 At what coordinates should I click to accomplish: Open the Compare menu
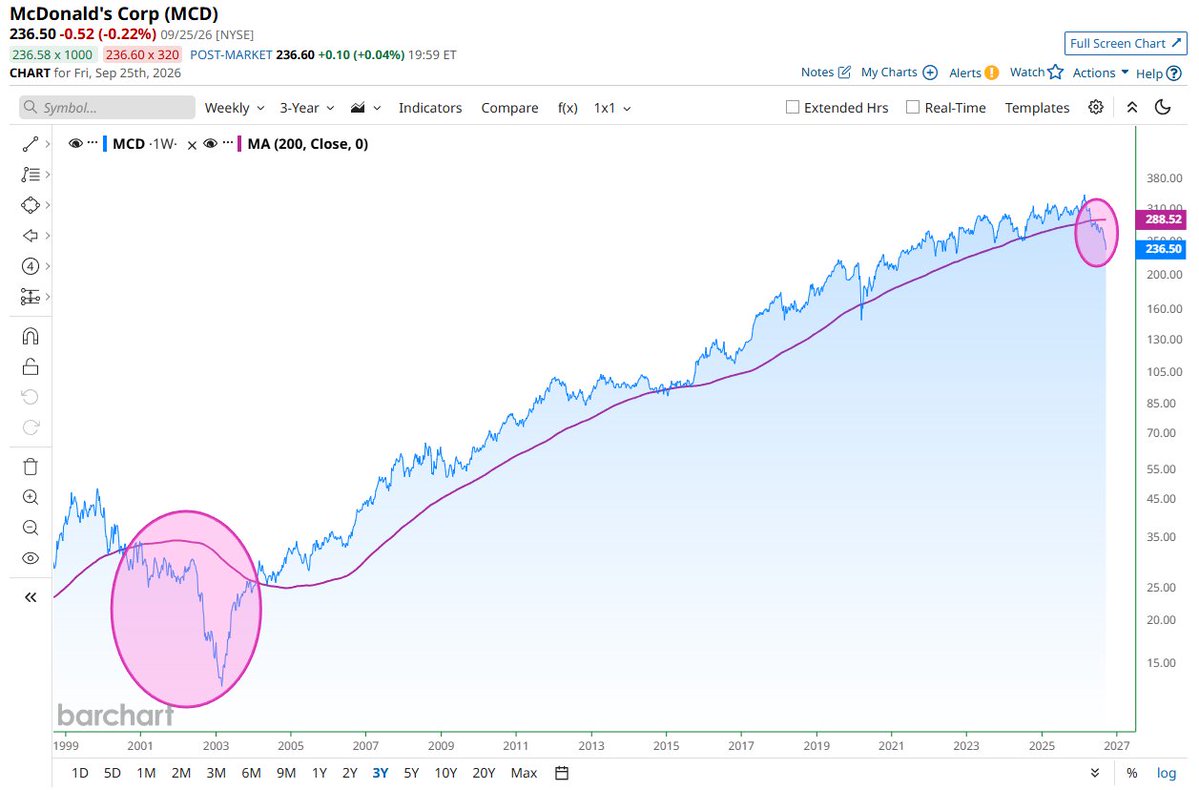(x=509, y=108)
